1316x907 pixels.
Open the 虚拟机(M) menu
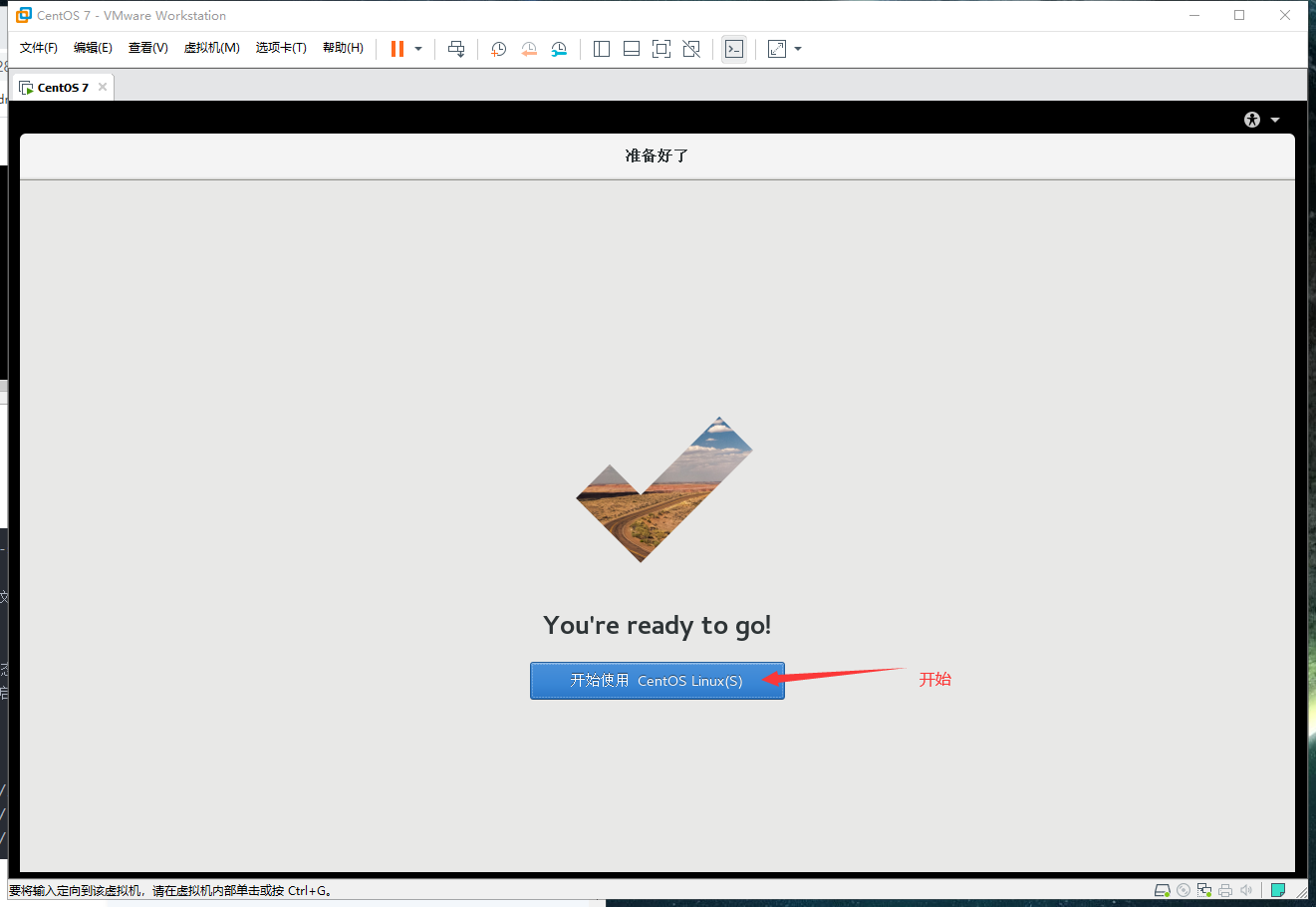pyautogui.click(x=211, y=48)
